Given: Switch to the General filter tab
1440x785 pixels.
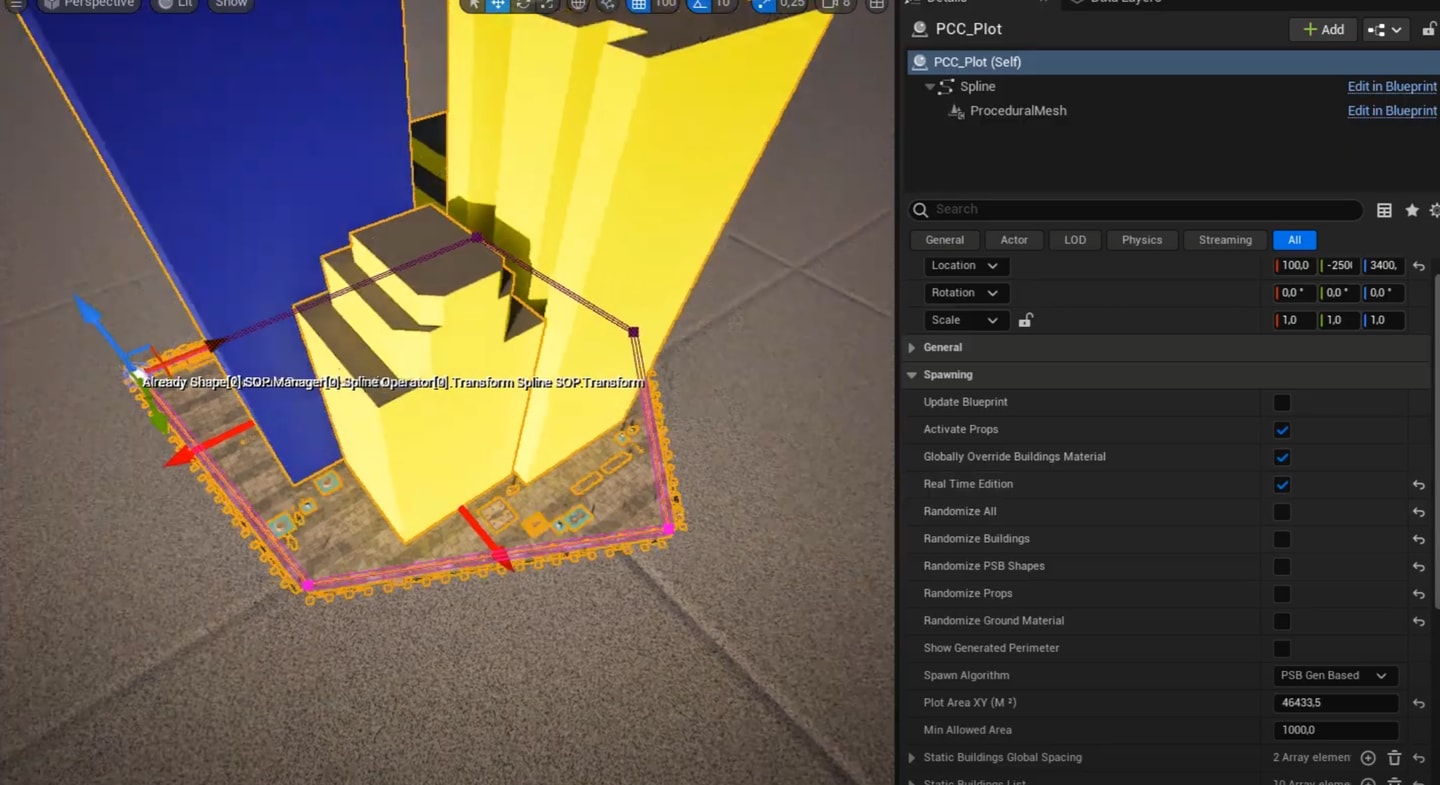Looking at the screenshot, I should (x=944, y=240).
